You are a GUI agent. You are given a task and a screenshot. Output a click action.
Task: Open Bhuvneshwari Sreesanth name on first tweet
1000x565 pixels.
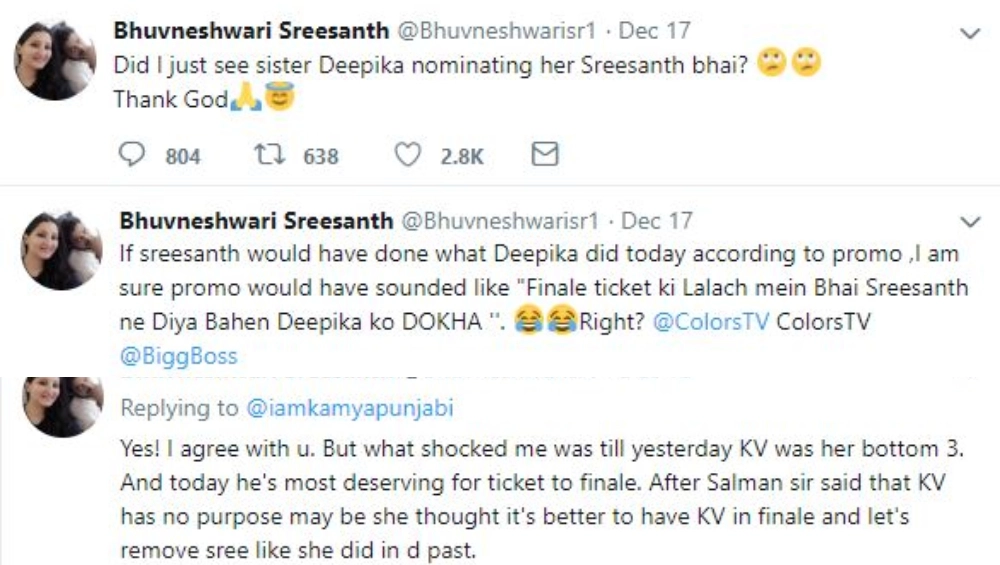(x=251, y=31)
